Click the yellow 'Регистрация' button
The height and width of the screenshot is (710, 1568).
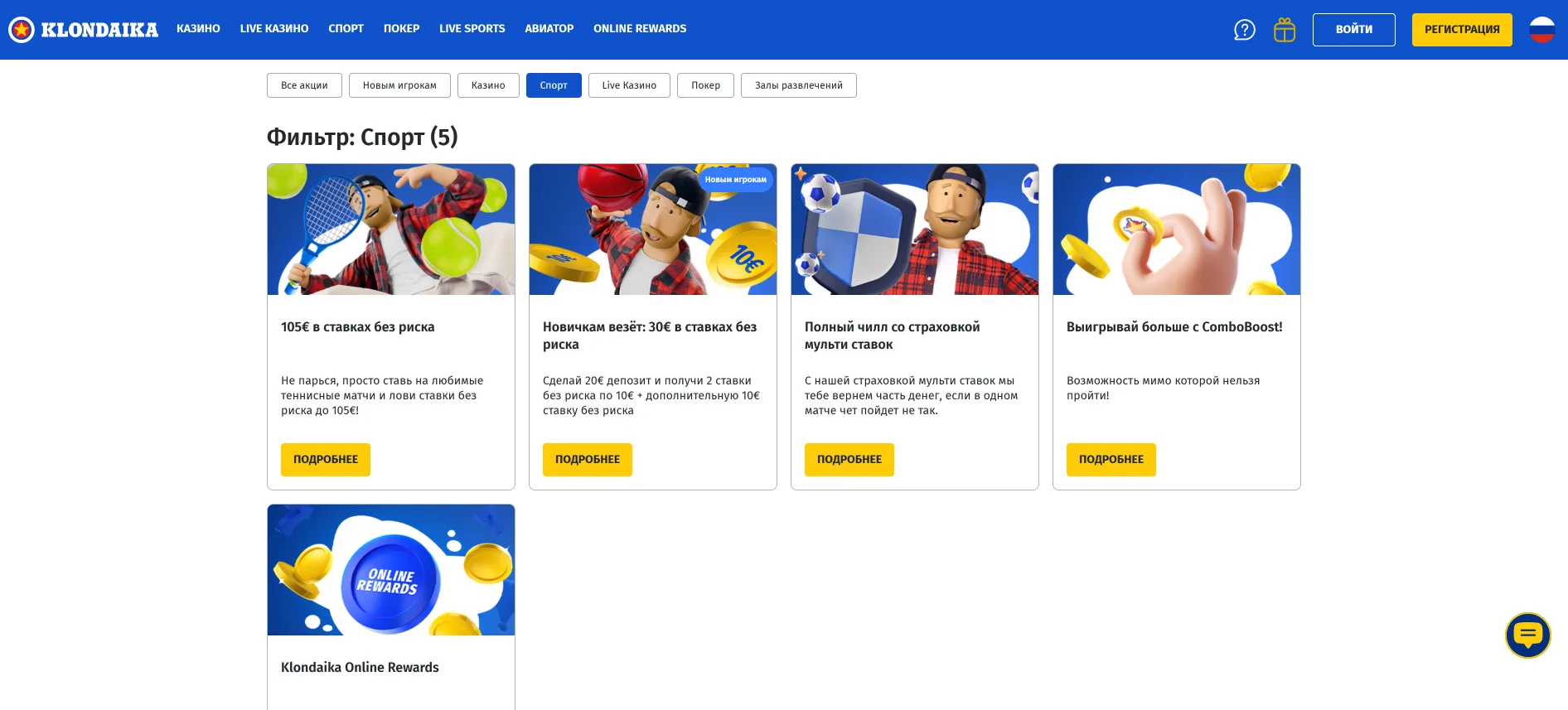1461,30
